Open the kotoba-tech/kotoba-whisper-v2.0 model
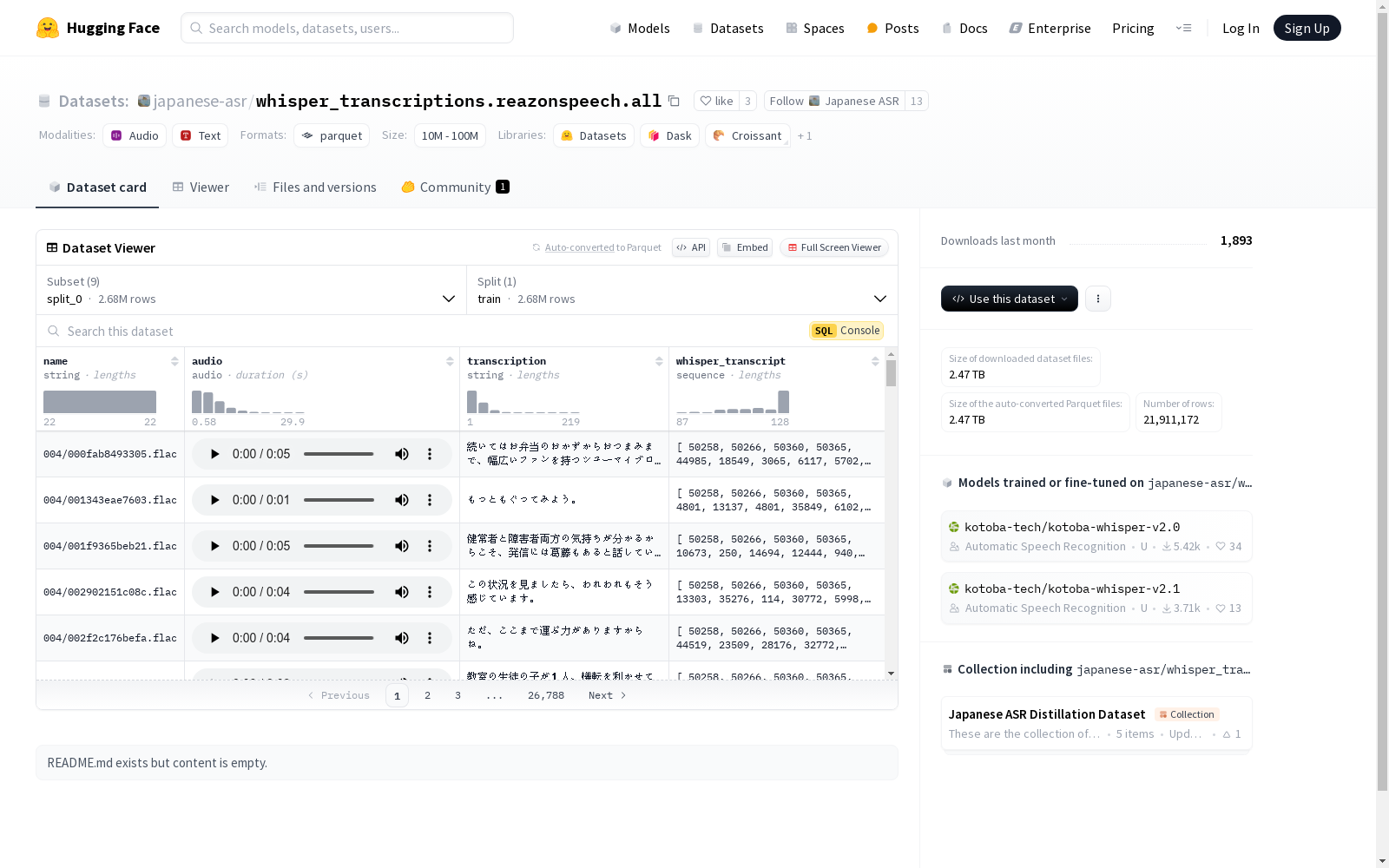Screen dimensions: 1389x868 [x=1096, y=536]
